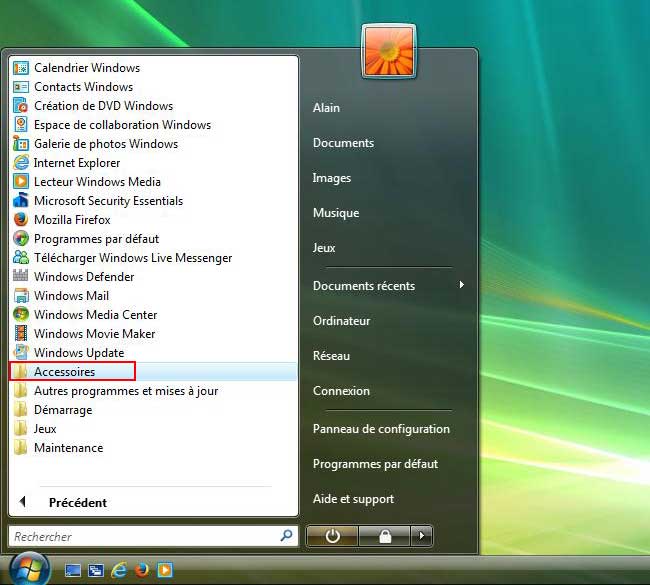Open Windows Media Center
The width and height of the screenshot is (650, 585).
(95, 315)
